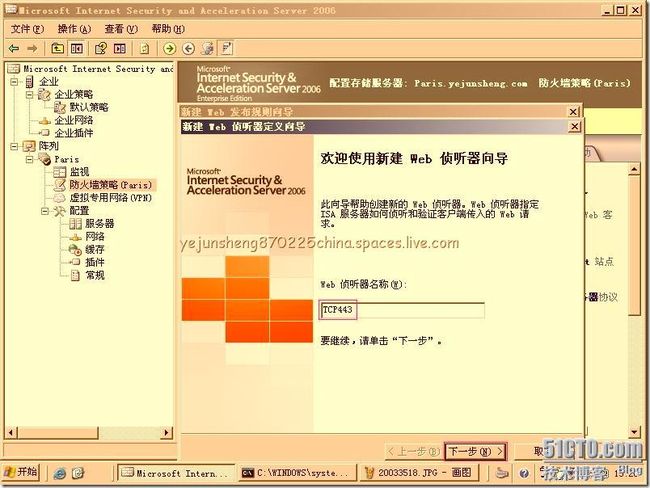650x488 pixels.
Task: Select 常规 under 配置
Action: pos(95,275)
